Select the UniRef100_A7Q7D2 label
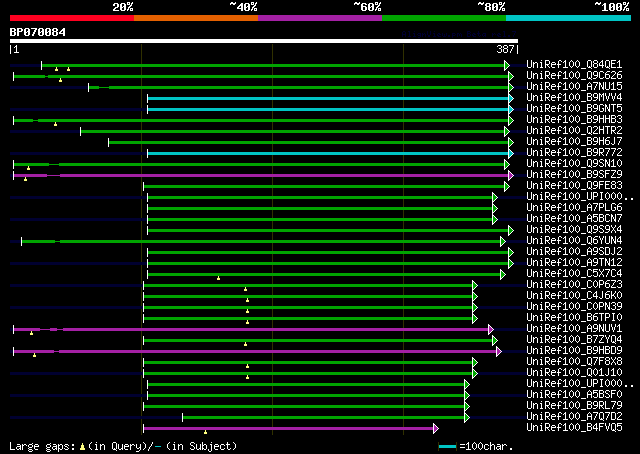Screen dimensions: 640x454 (574, 417)
